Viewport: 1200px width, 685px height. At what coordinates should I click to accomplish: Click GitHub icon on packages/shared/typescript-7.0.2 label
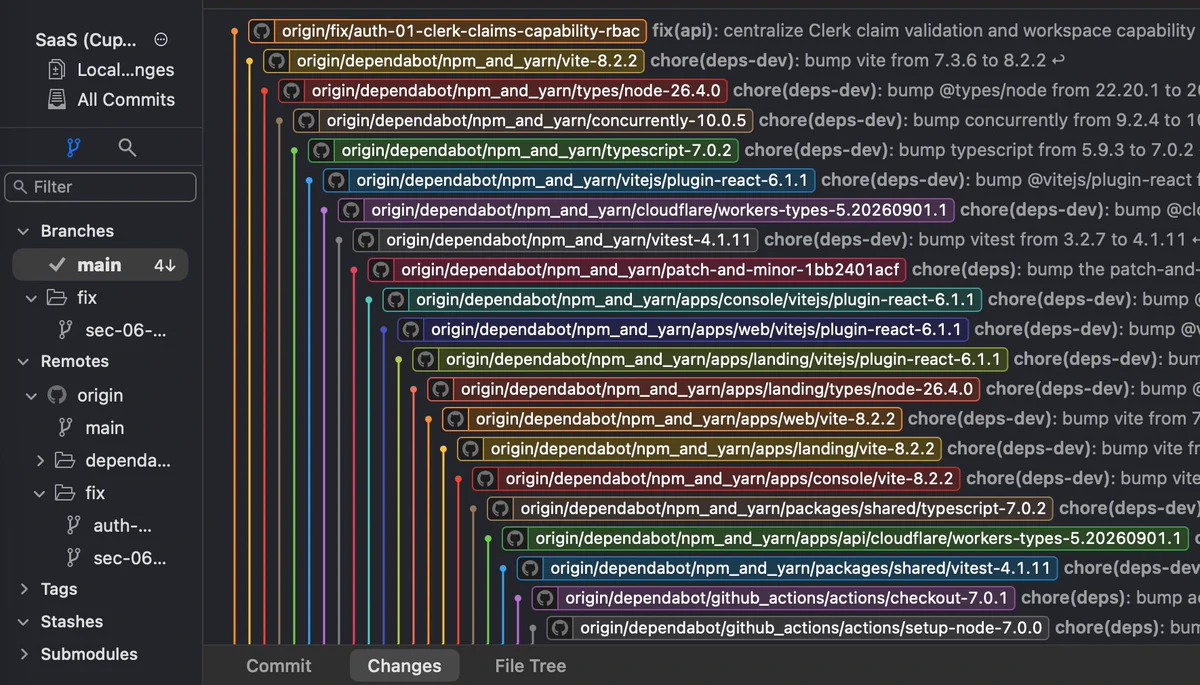coord(502,509)
